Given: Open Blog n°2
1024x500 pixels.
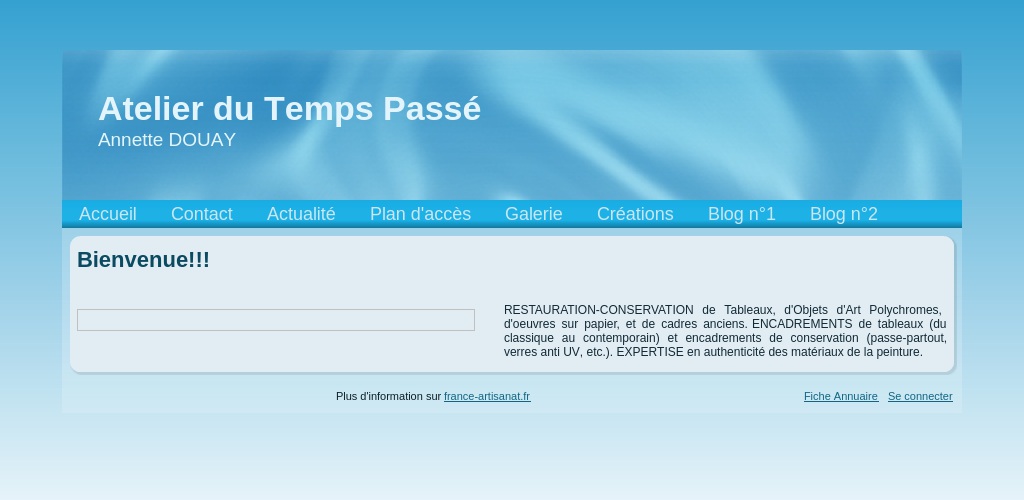Looking at the screenshot, I should pyautogui.click(x=844, y=214).
